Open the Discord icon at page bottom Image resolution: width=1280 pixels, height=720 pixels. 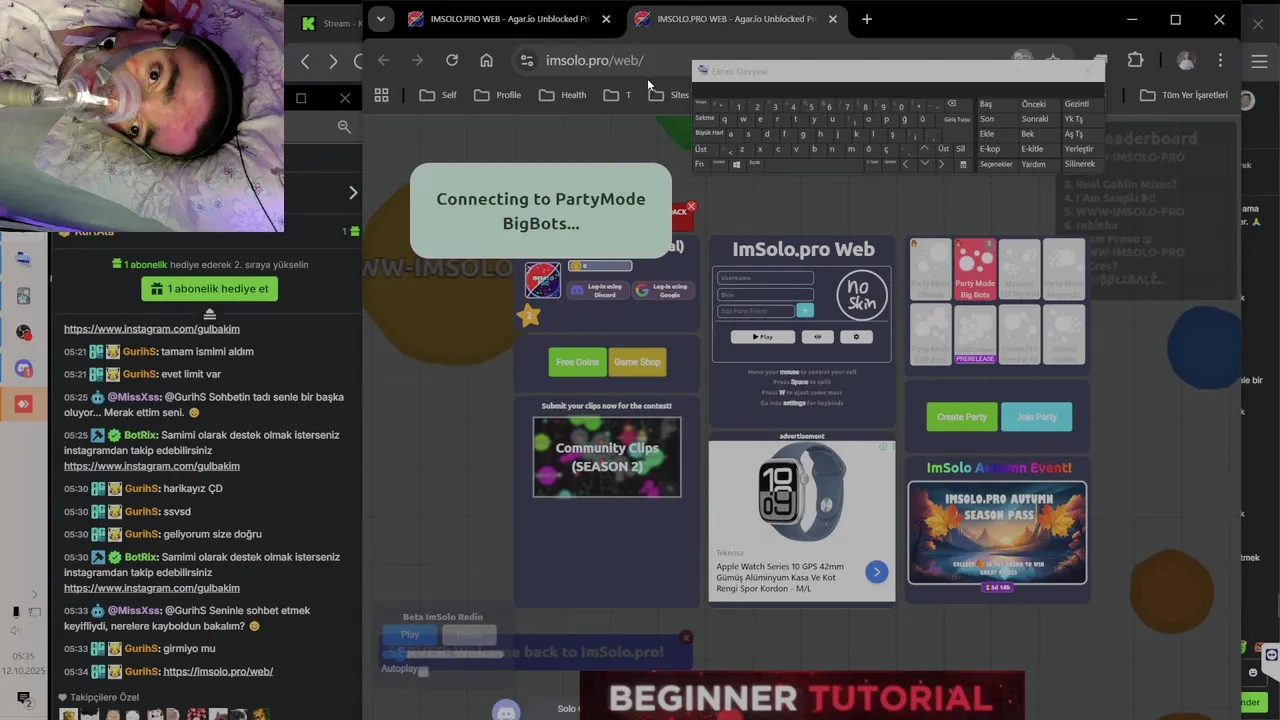[x=506, y=710]
